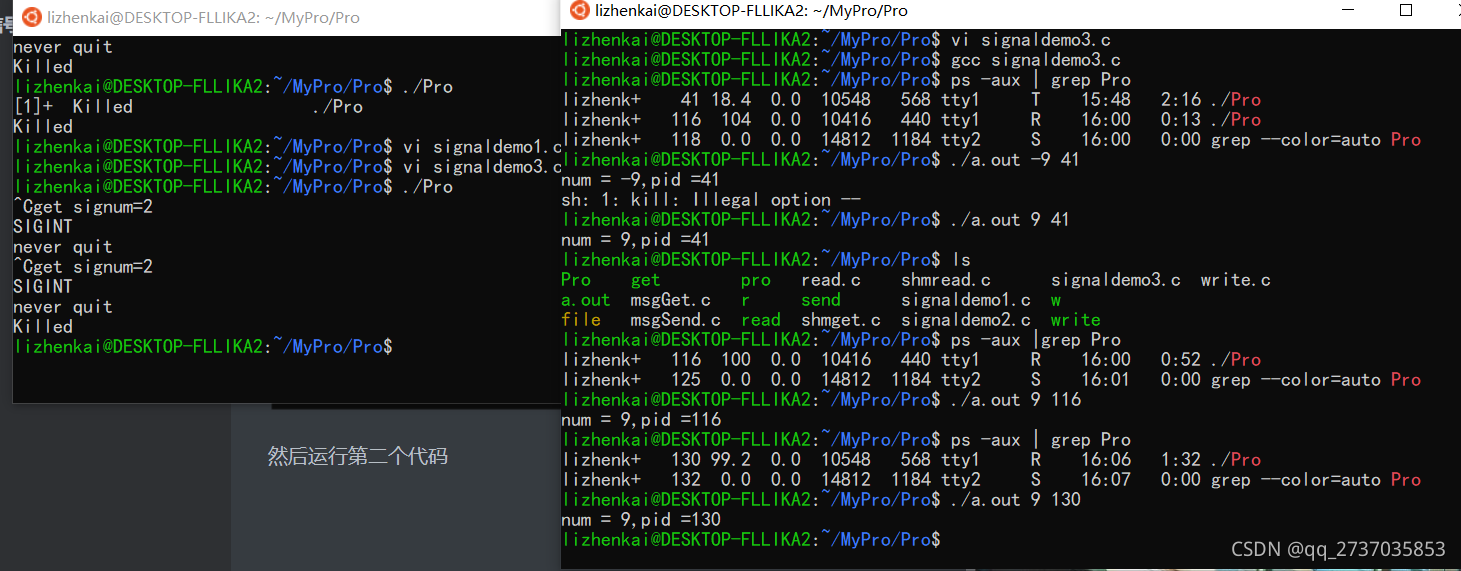
Task: Click the green "send" executable in ls listing
Action: pos(821,300)
